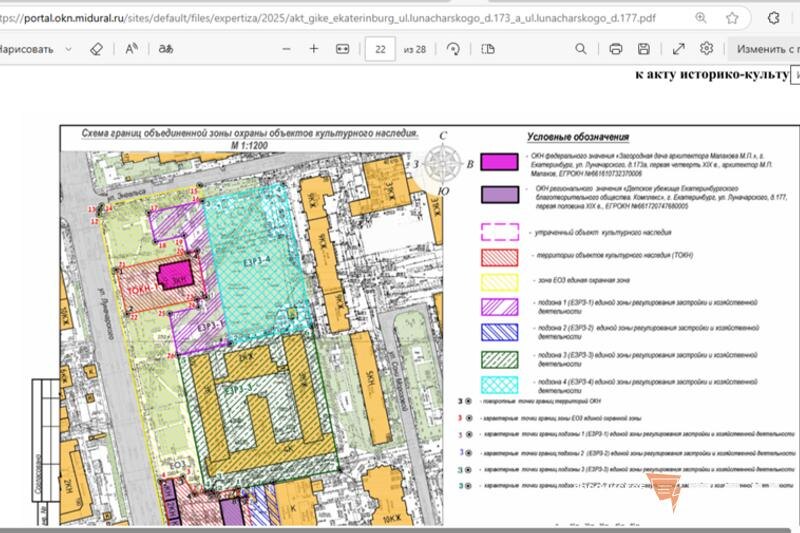
Task: Open browser zoom magnifier in address bar
Action: tap(701, 18)
